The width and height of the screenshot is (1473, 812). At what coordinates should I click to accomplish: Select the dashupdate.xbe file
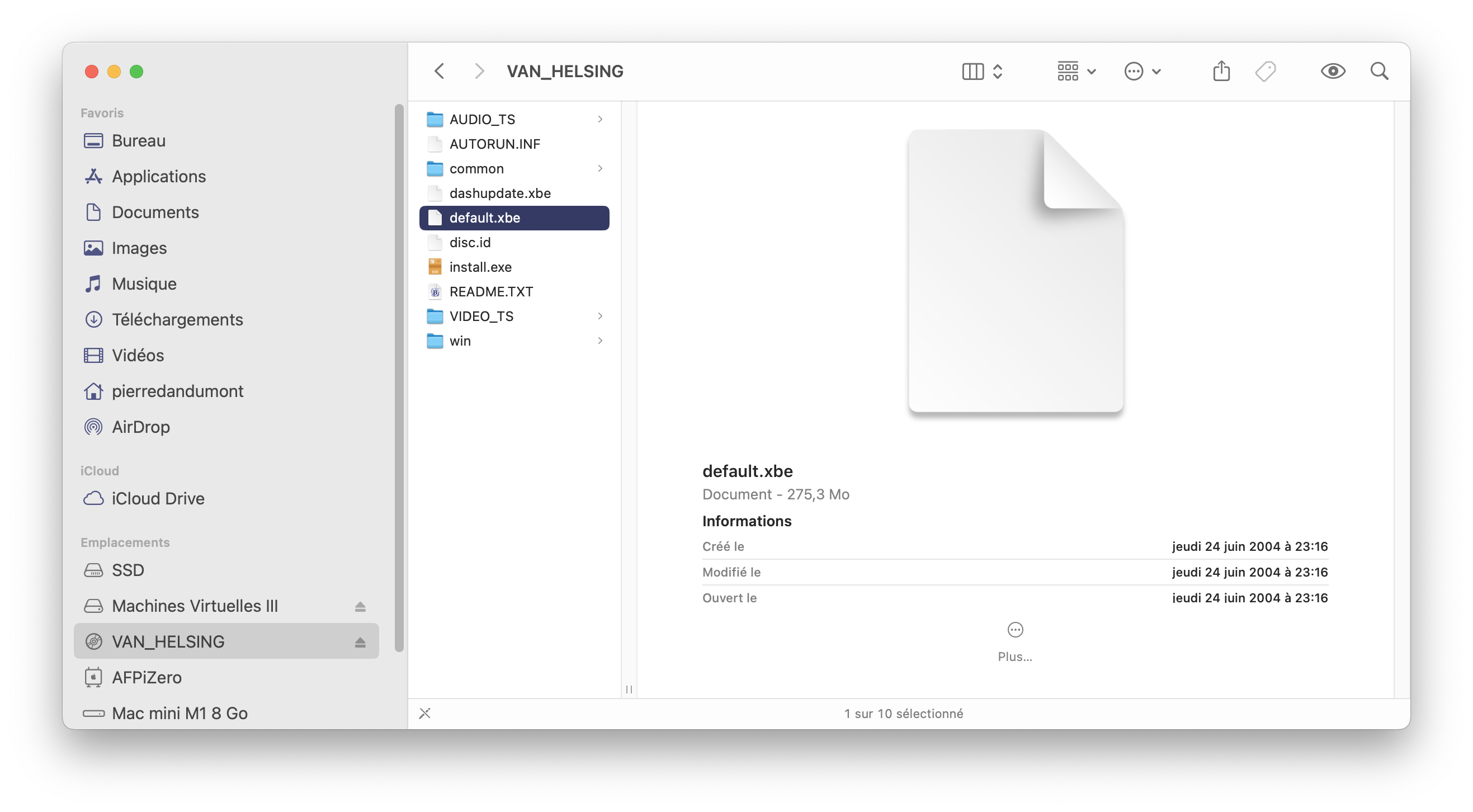pos(514,193)
